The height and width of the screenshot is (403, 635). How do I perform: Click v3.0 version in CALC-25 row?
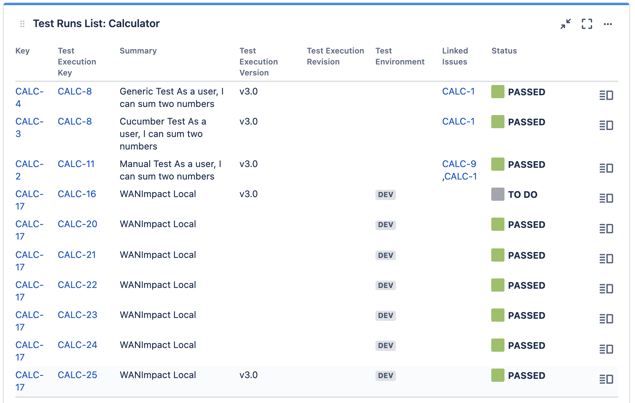249,375
